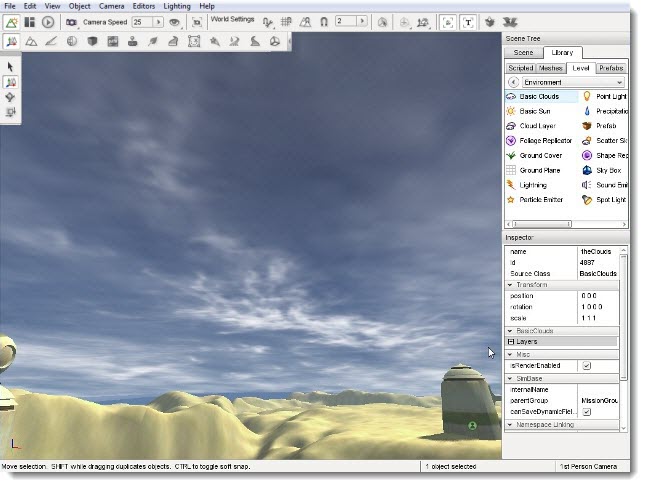
Task: Pick the Ground Cover item
Action: (x=540, y=156)
